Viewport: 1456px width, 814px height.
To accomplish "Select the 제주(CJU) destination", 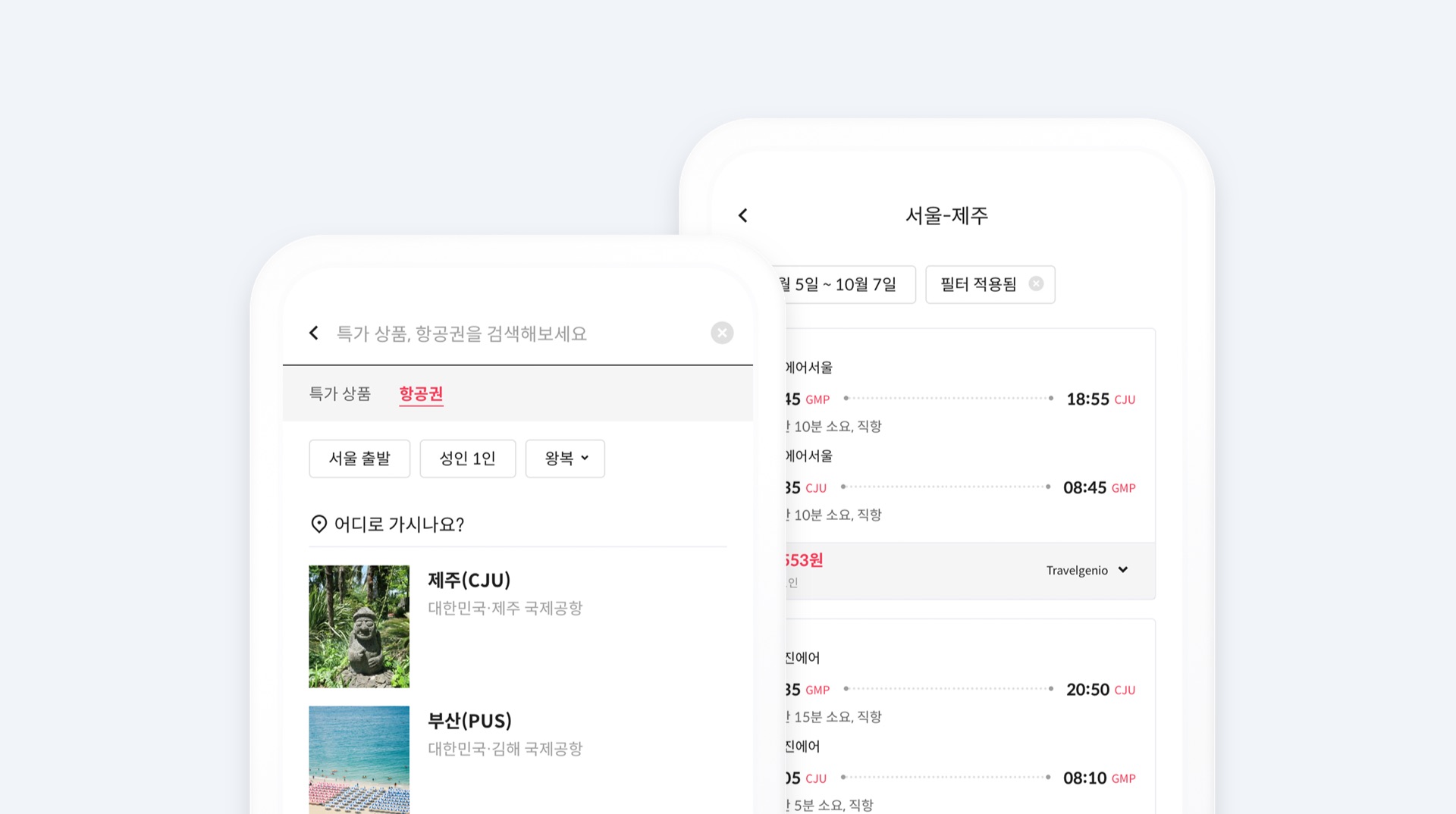I will 469,581.
